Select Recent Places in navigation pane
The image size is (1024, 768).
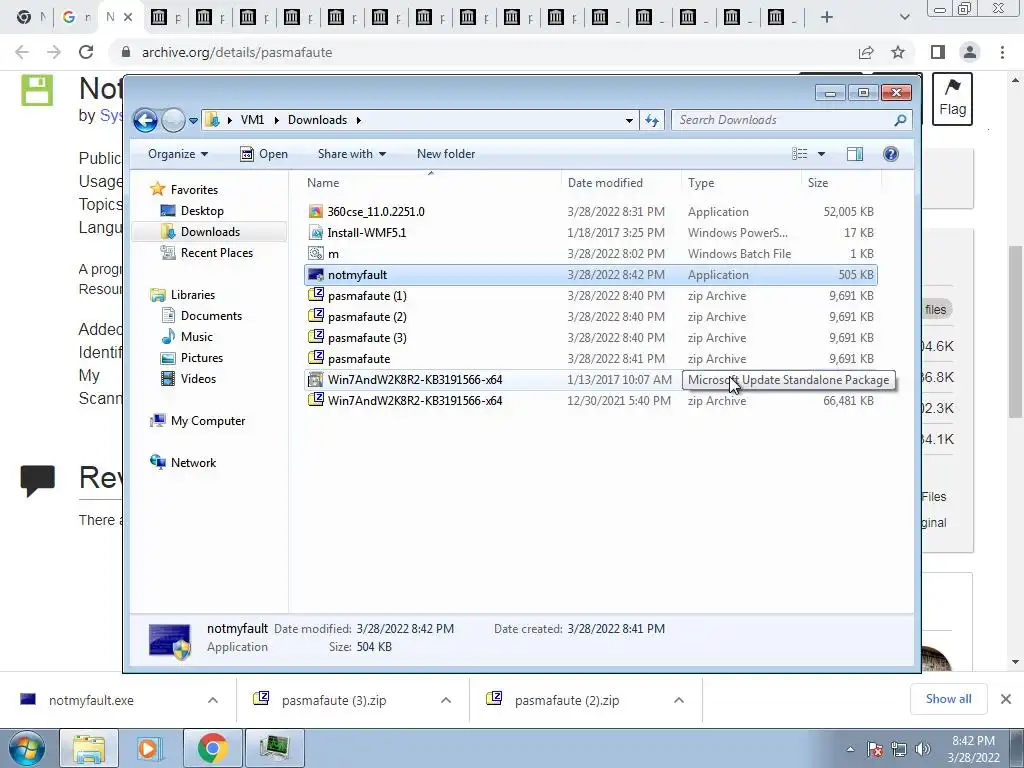click(216, 253)
